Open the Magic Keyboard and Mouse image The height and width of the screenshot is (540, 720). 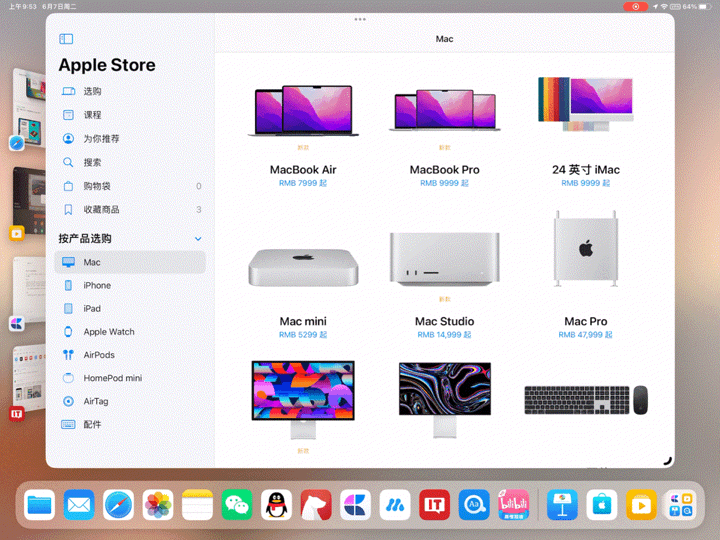click(585, 400)
